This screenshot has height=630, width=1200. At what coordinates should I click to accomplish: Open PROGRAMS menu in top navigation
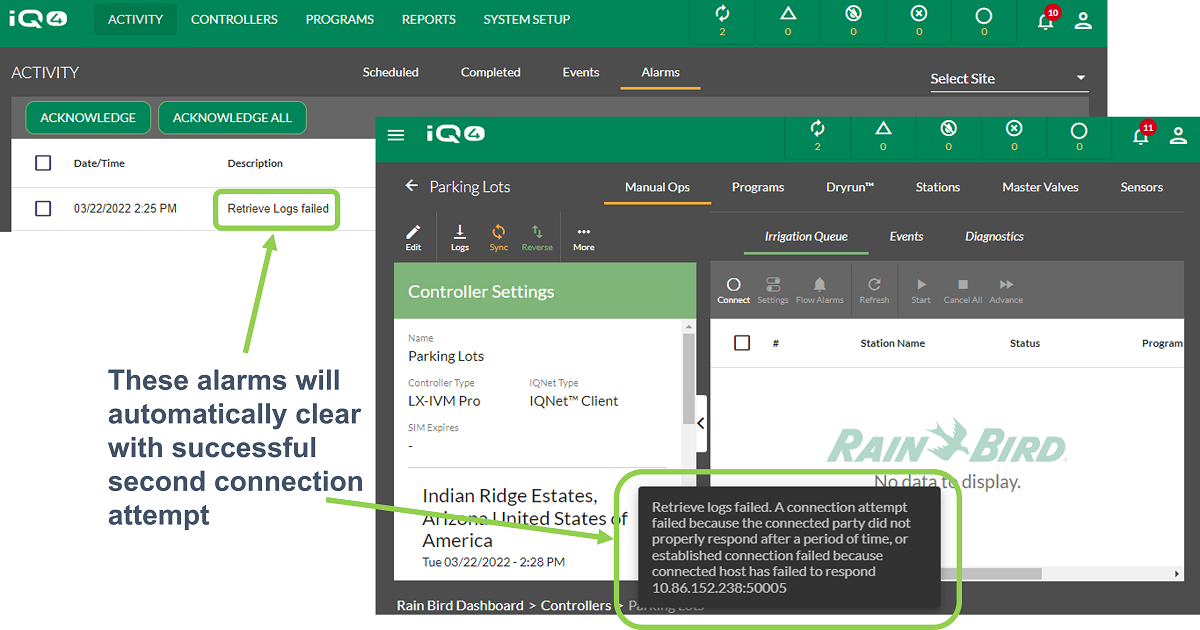[x=340, y=19]
